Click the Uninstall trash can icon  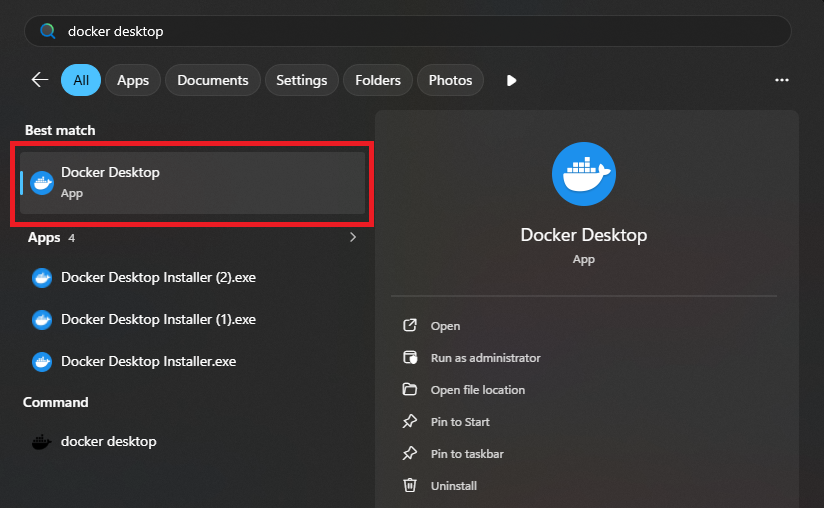[x=410, y=485]
